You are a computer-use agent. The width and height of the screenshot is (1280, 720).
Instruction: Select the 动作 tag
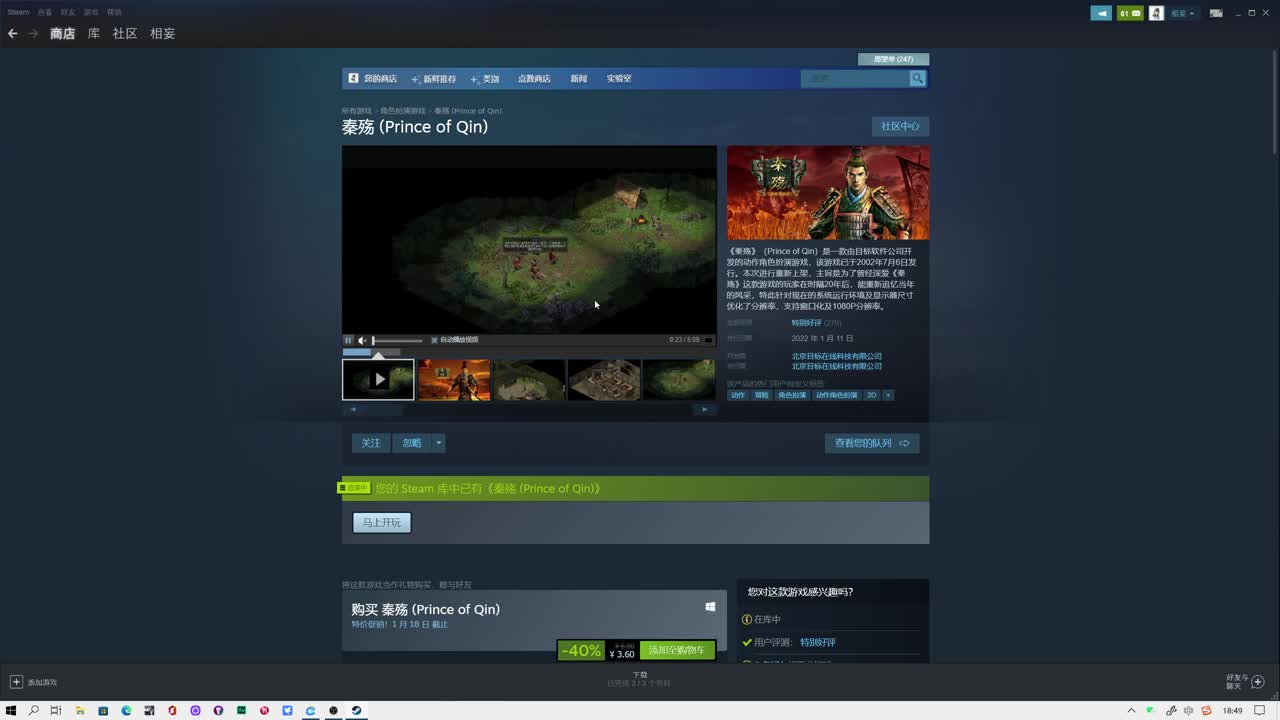[738, 395]
